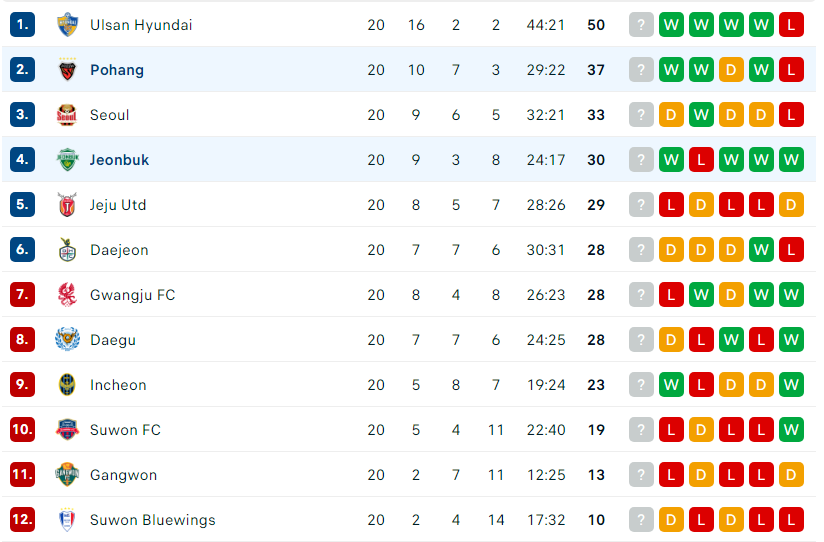Open the Jeonbuk team name link
Image resolution: width=824 pixels, height=542 pixels.
point(119,160)
